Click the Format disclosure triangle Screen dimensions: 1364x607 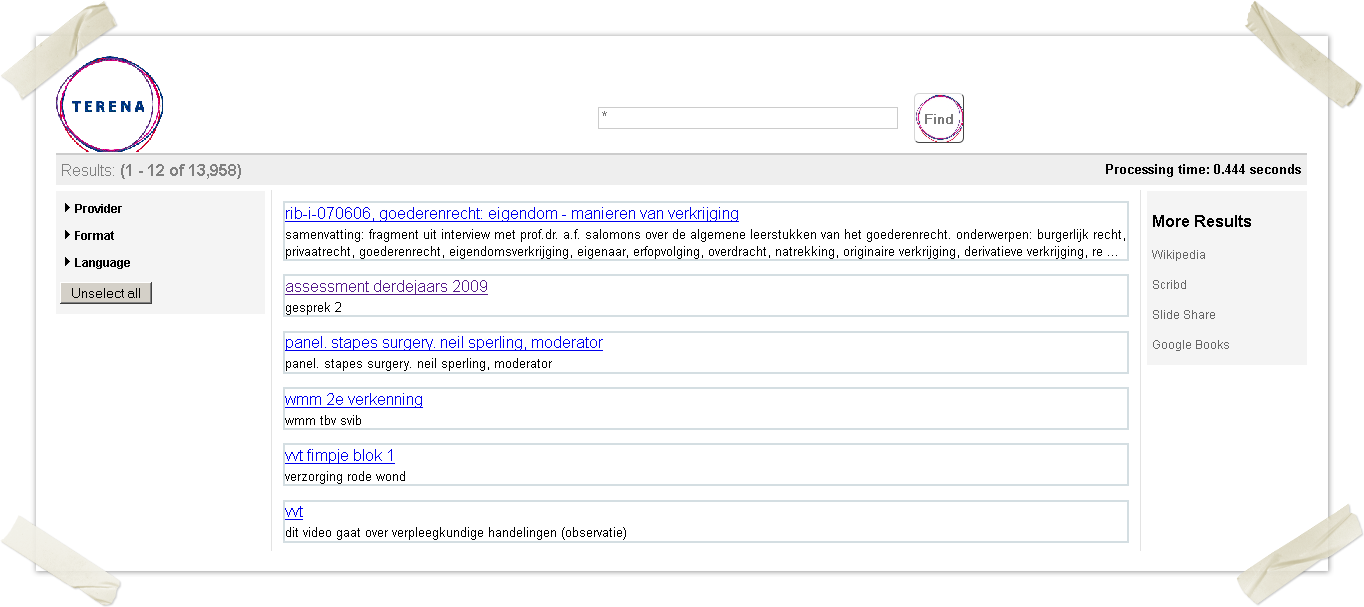67,235
